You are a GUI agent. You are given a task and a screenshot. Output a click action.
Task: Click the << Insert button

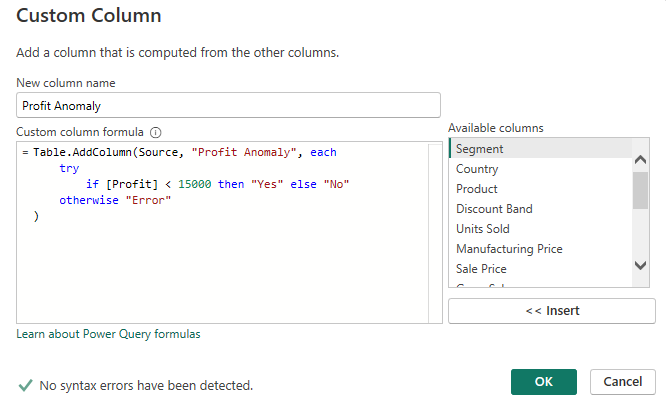[x=552, y=311]
